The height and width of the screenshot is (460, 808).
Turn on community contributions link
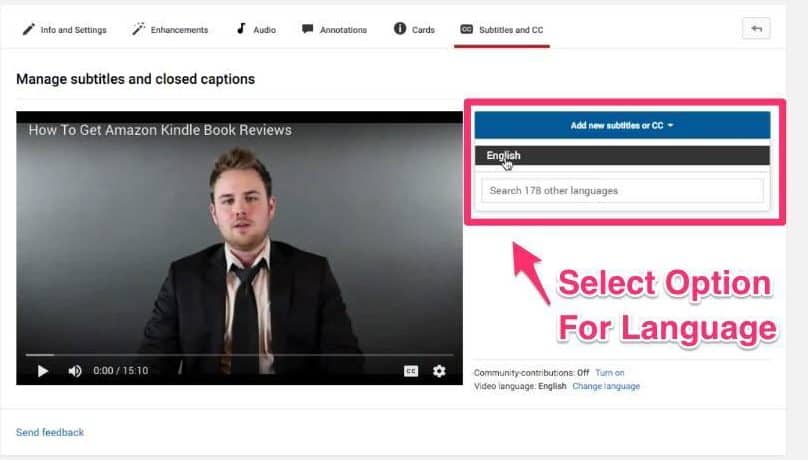click(610, 372)
